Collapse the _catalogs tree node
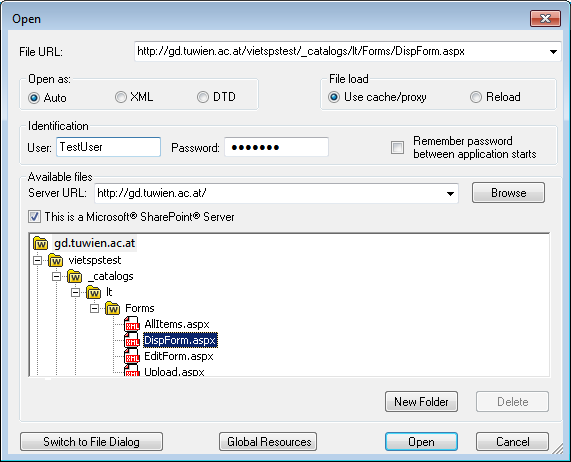 tap(56, 276)
